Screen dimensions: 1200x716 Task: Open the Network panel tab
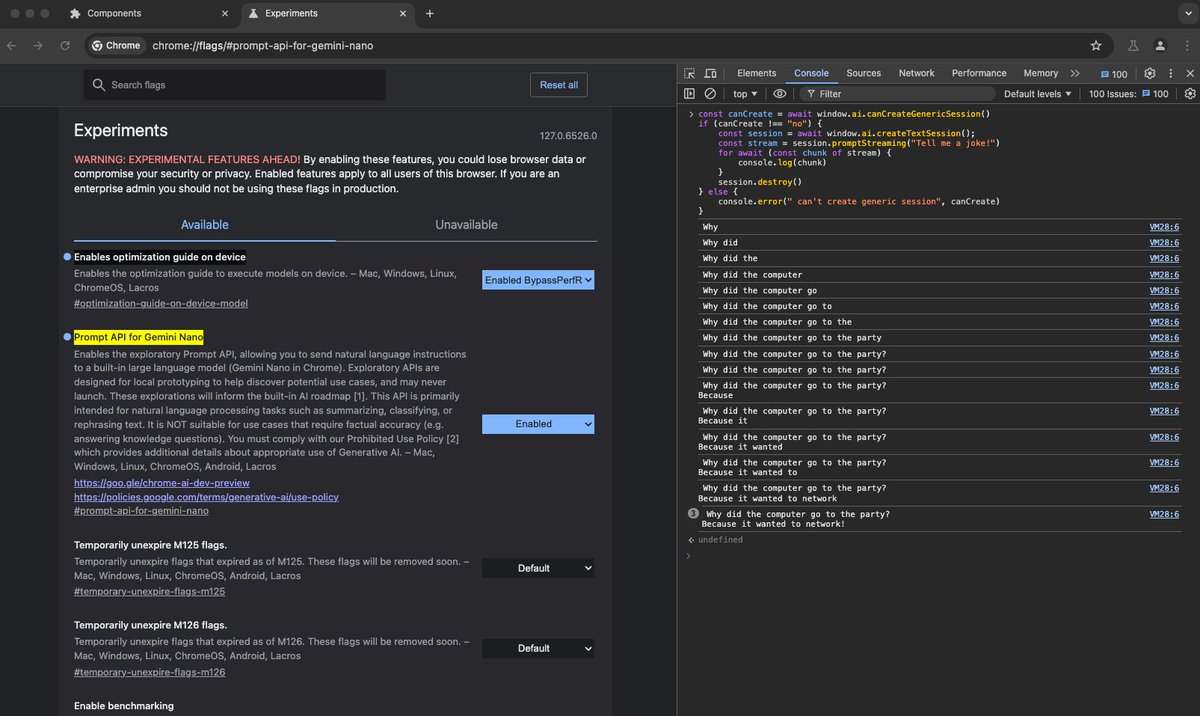(x=916, y=73)
